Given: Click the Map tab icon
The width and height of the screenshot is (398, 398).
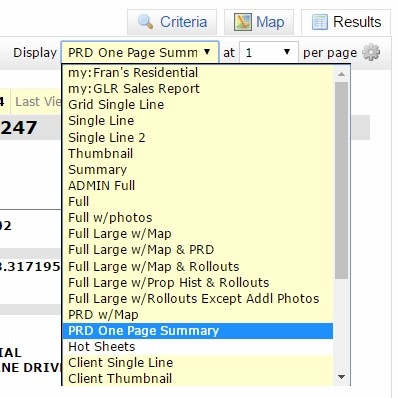Looking at the screenshot, I should coord(243,22).
